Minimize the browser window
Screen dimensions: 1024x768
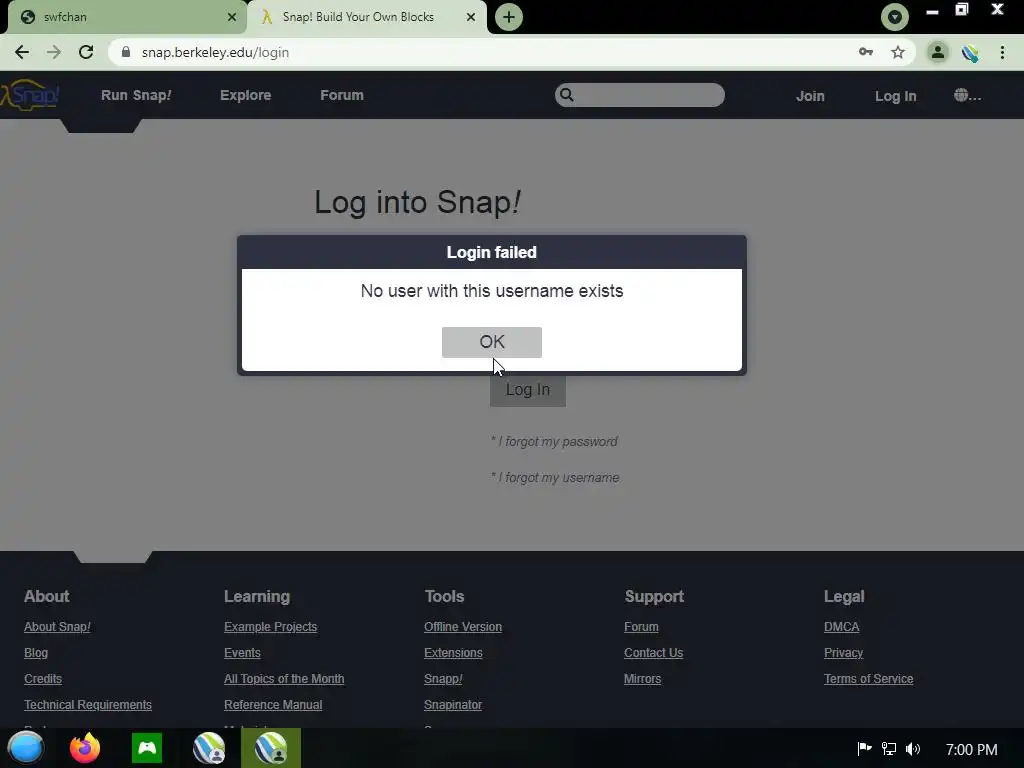click(933, 11)
